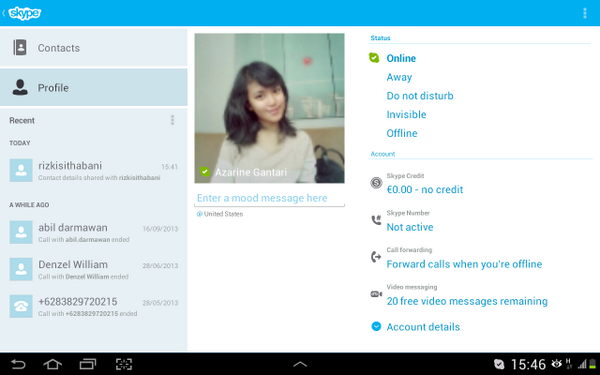Open the rizkisithabani conversation

pyautogui.click(x=94, y=171)
